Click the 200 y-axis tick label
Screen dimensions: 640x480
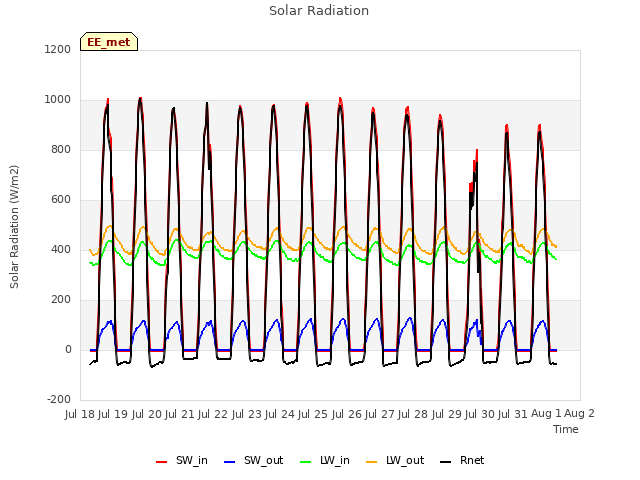[61, 300]
